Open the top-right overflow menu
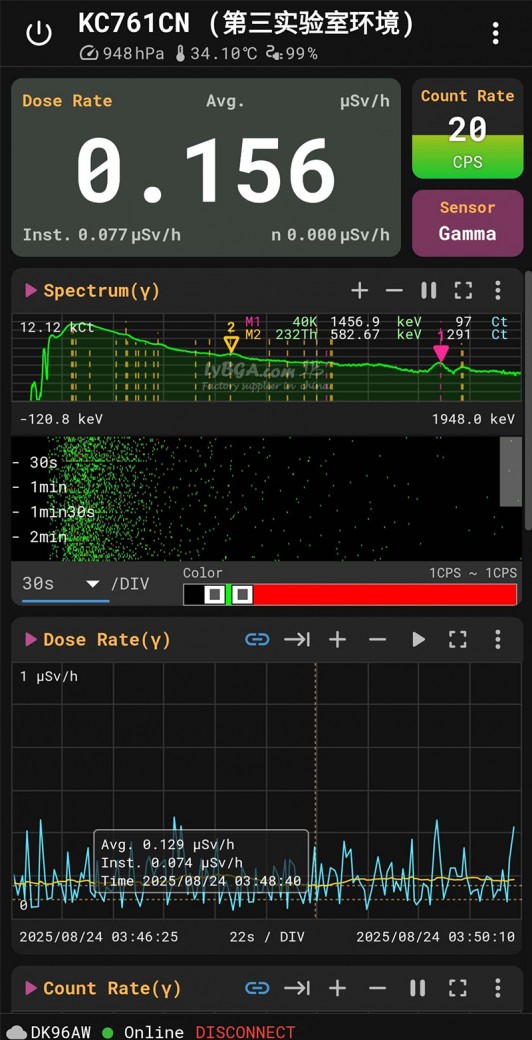The image size is (532, 1040). tap(496, 32)
